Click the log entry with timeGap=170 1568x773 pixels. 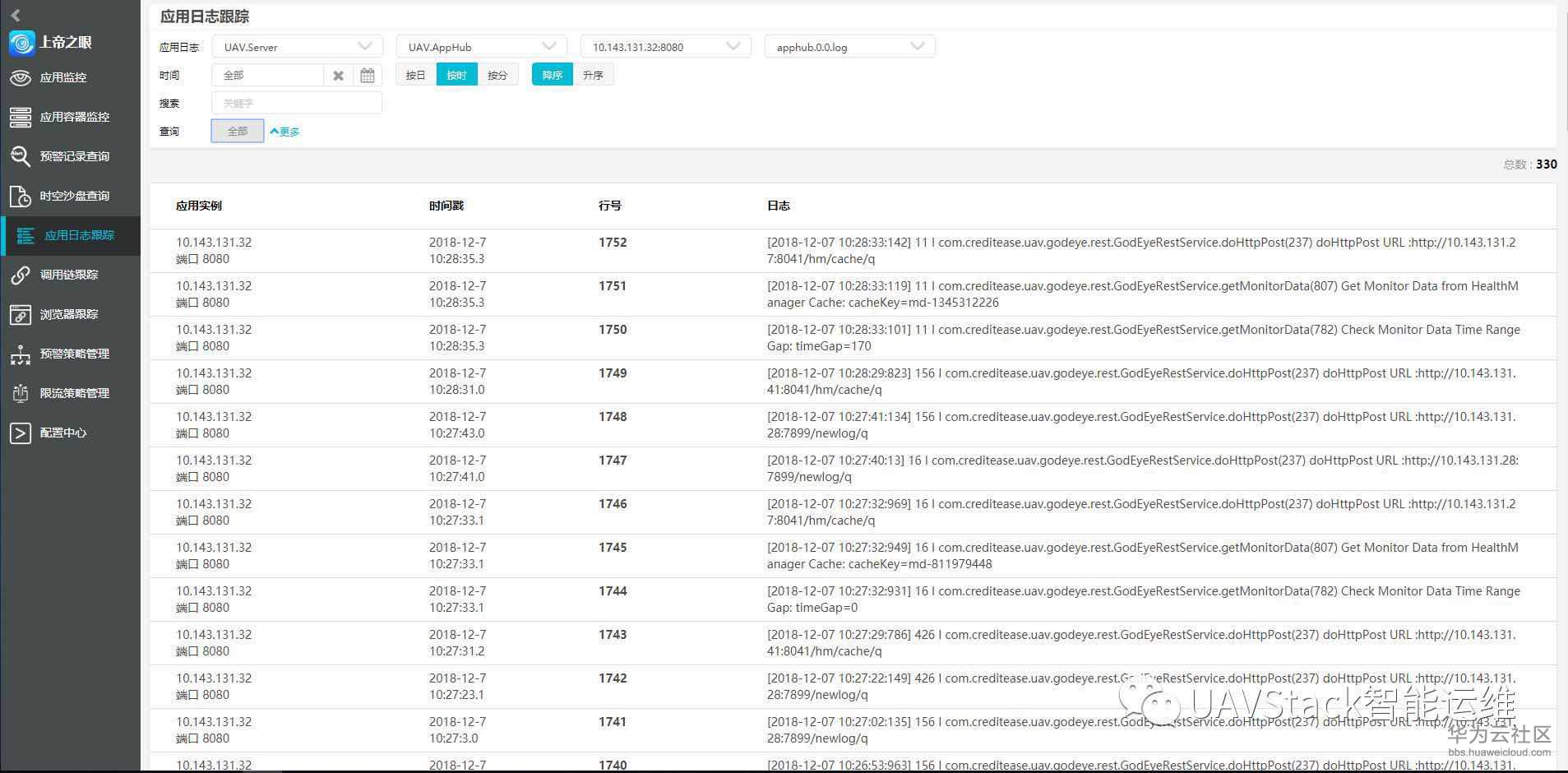click(1144, 338)
